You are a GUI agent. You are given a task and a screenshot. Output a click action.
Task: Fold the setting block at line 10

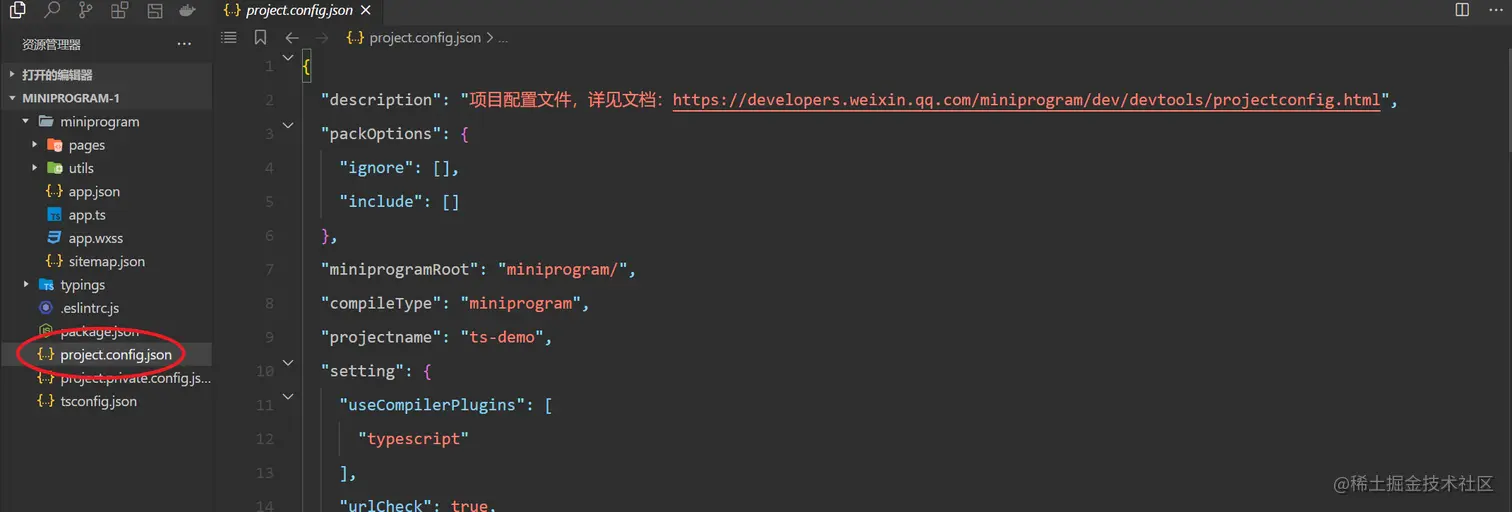288,362
